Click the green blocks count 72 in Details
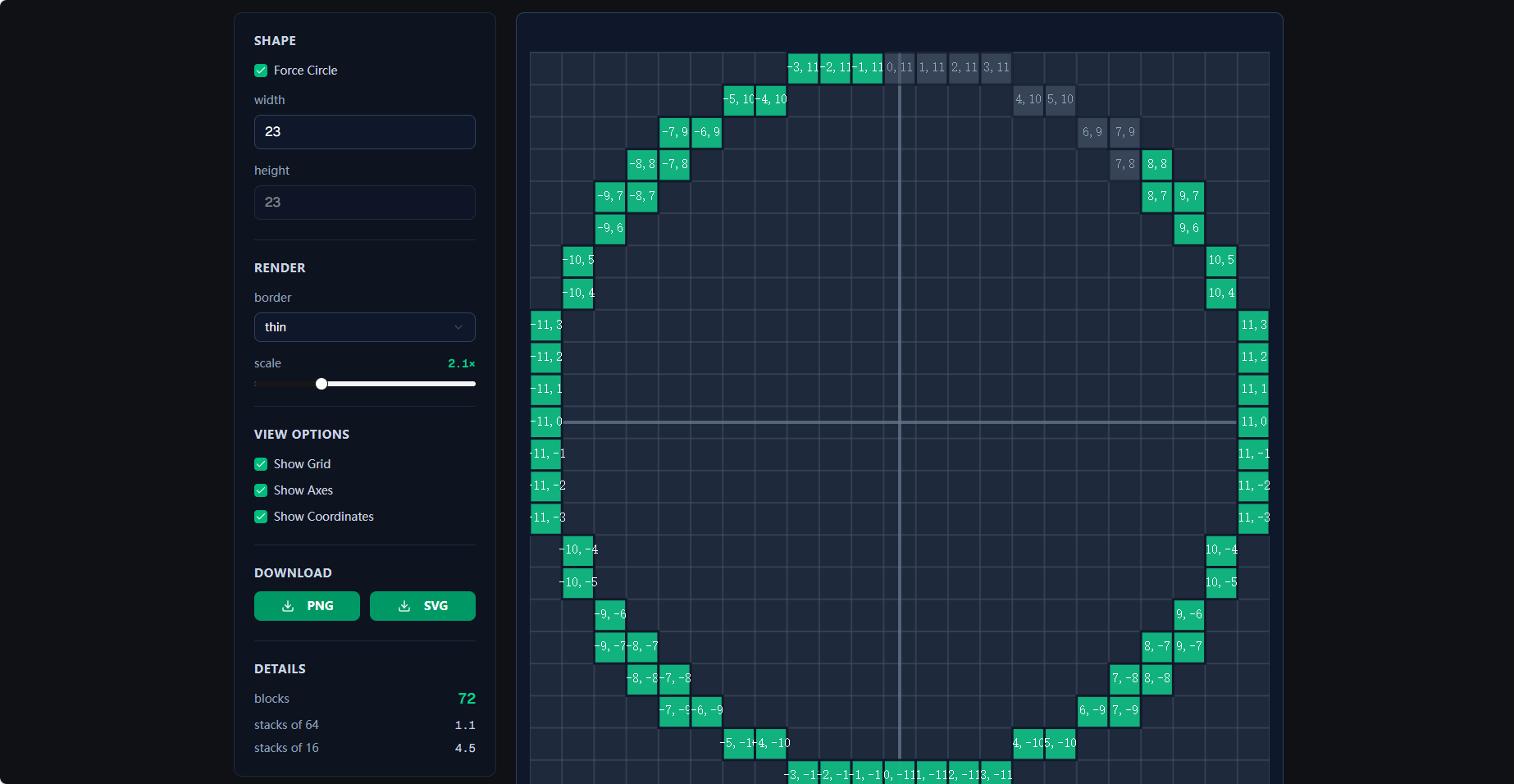This screenshot has height=784, width=1514. (467, 699)
